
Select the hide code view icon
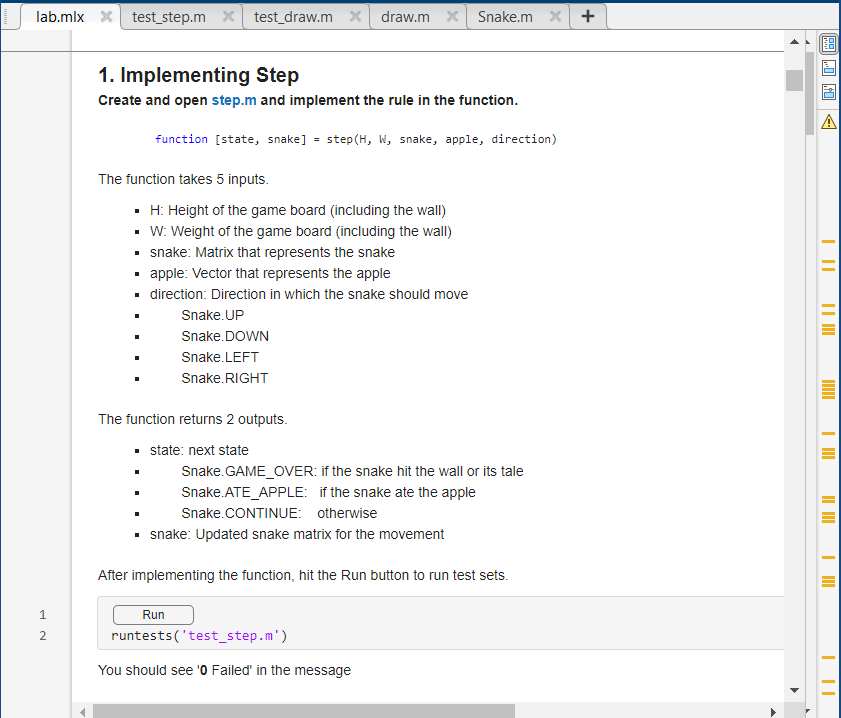(x=828, y=91)
